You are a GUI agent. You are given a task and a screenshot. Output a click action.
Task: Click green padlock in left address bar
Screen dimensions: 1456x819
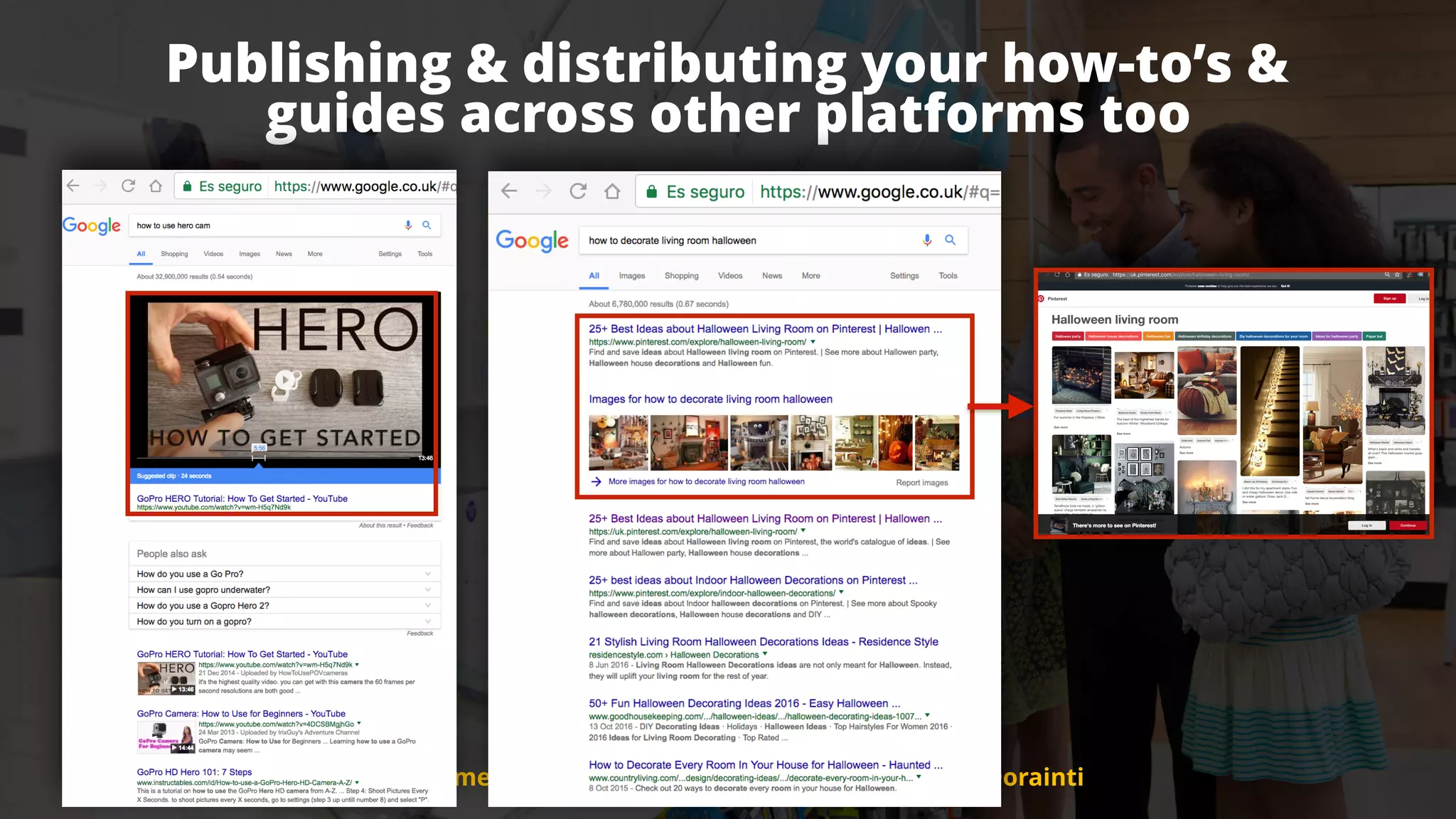pyautogui.click(x=187, y=186)
